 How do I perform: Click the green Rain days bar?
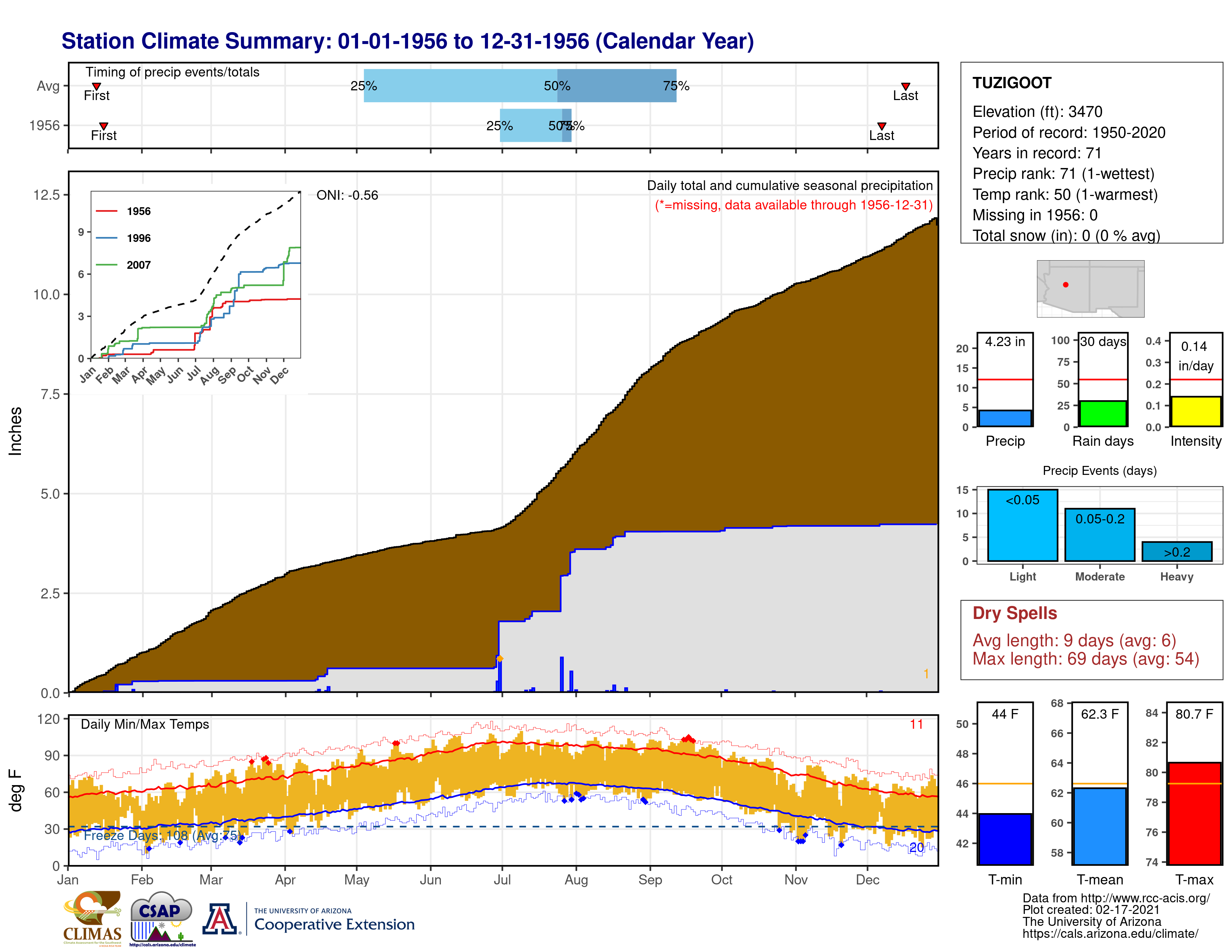(1103, 413)
